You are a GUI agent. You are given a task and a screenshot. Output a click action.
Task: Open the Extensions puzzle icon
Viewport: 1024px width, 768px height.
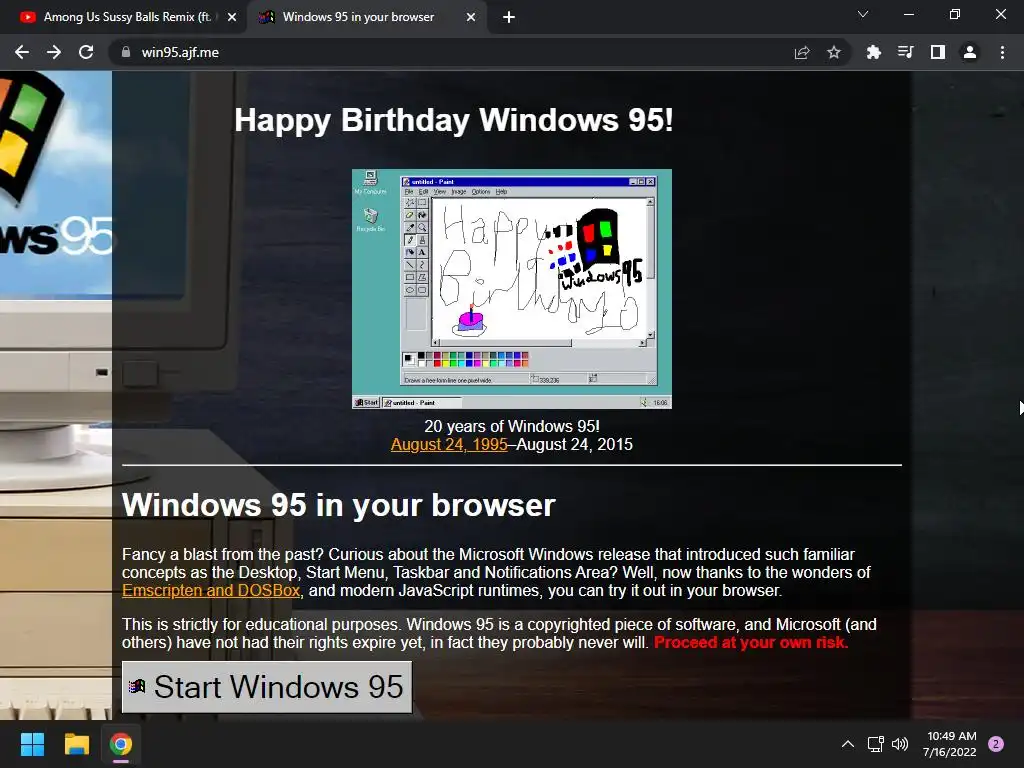[x=873, y=52]
